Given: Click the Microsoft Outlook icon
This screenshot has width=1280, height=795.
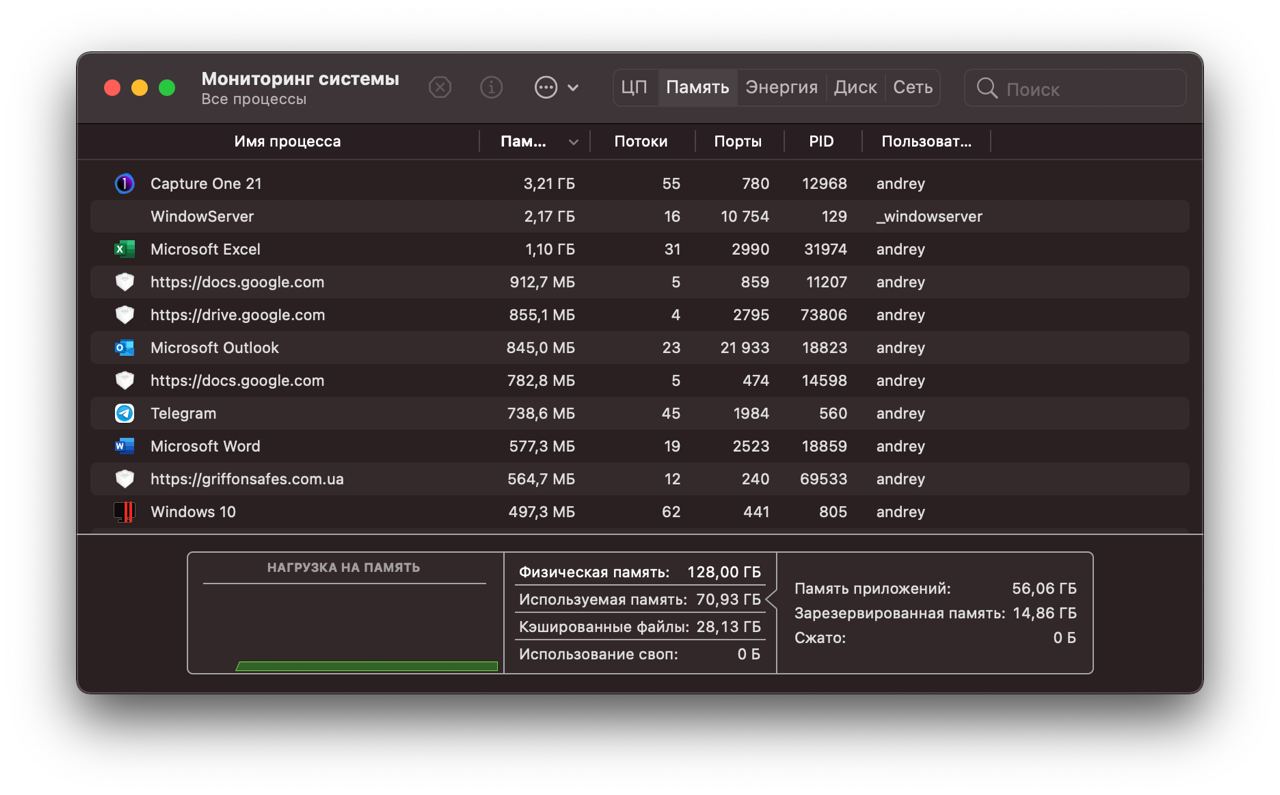Looking at the screenshot, I should point(124,348).
